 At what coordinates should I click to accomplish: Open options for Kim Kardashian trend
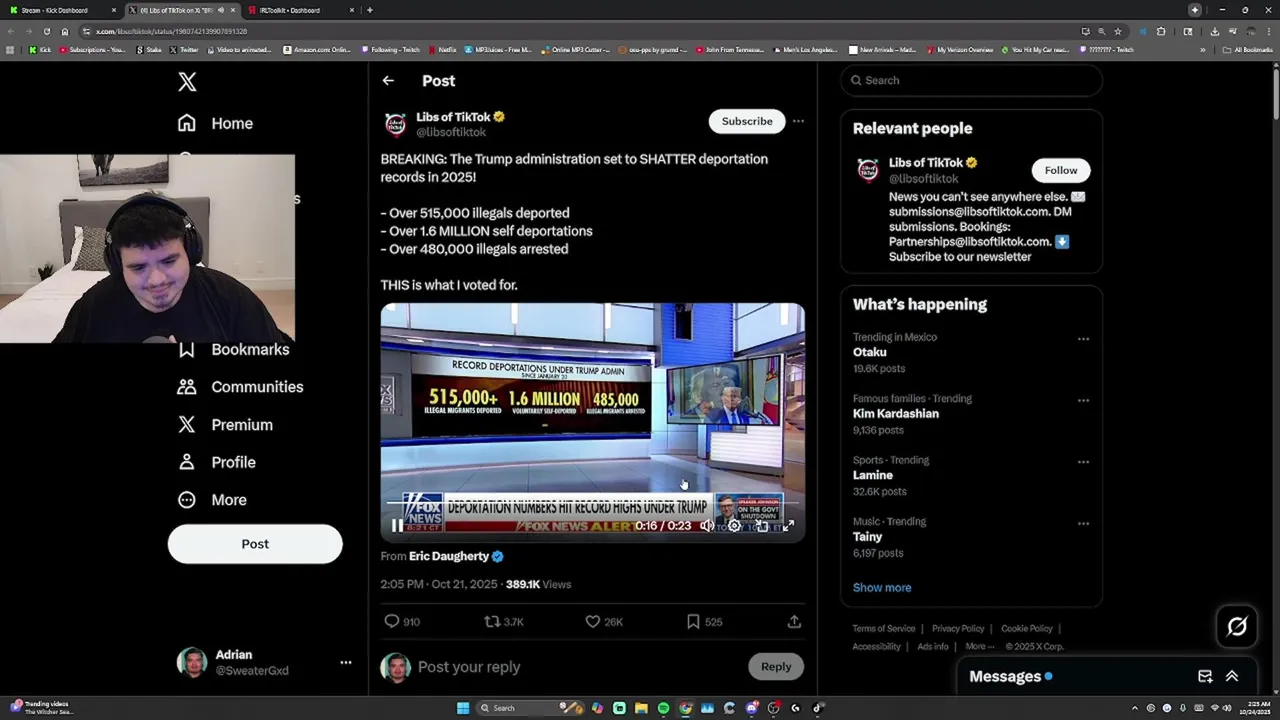1083,400
